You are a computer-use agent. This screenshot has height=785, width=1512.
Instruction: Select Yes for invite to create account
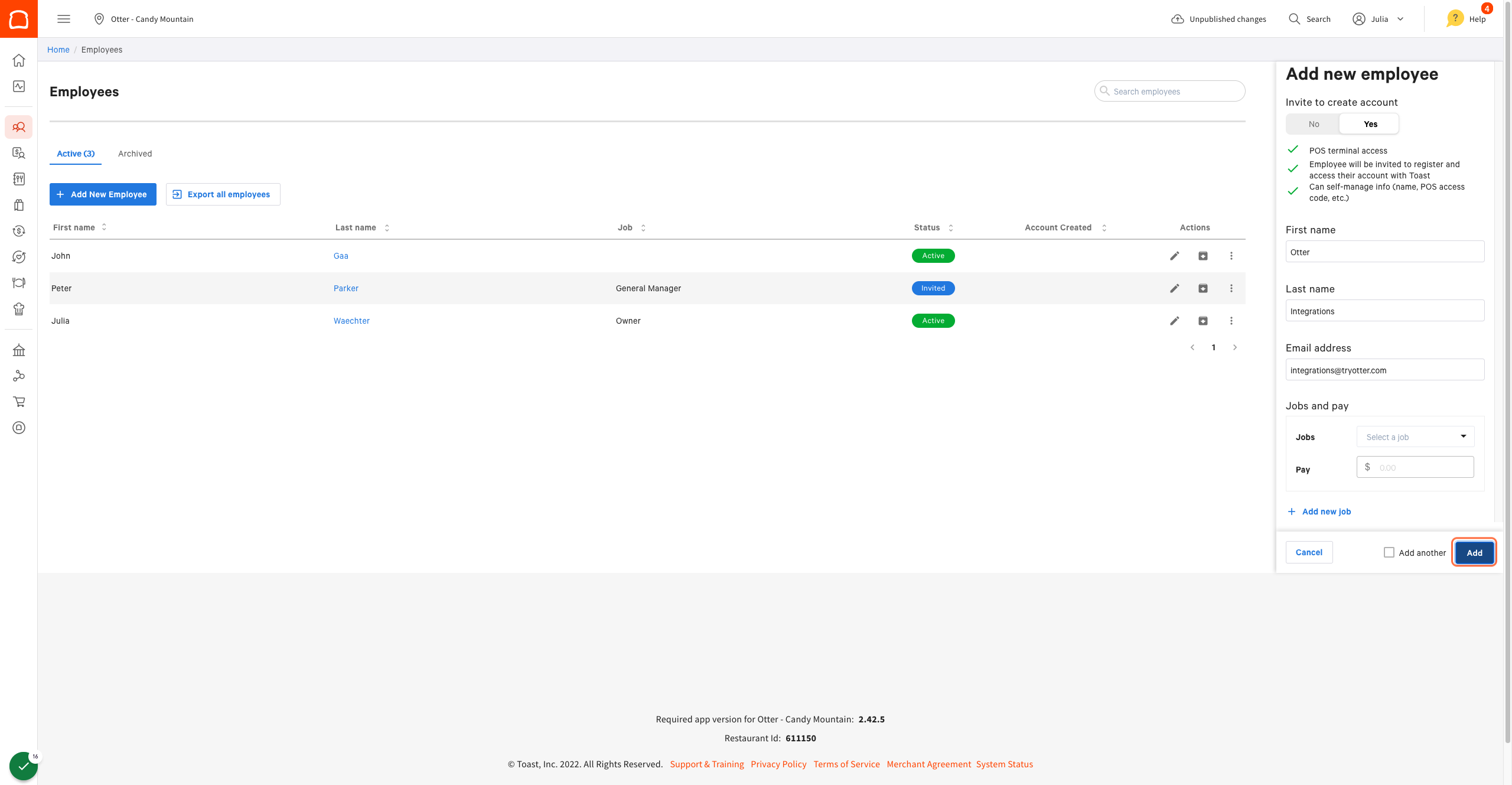pos(1370,124)
